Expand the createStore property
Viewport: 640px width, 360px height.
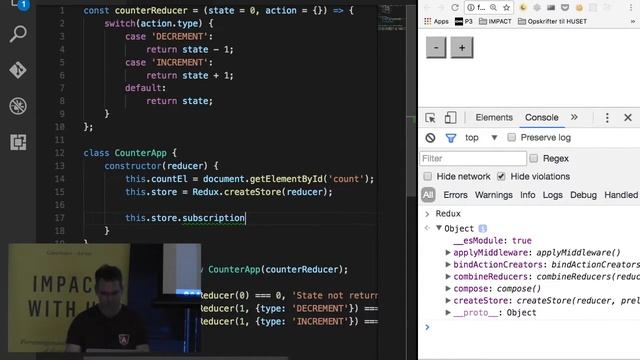pyautogui.click(x=448, y=300)
